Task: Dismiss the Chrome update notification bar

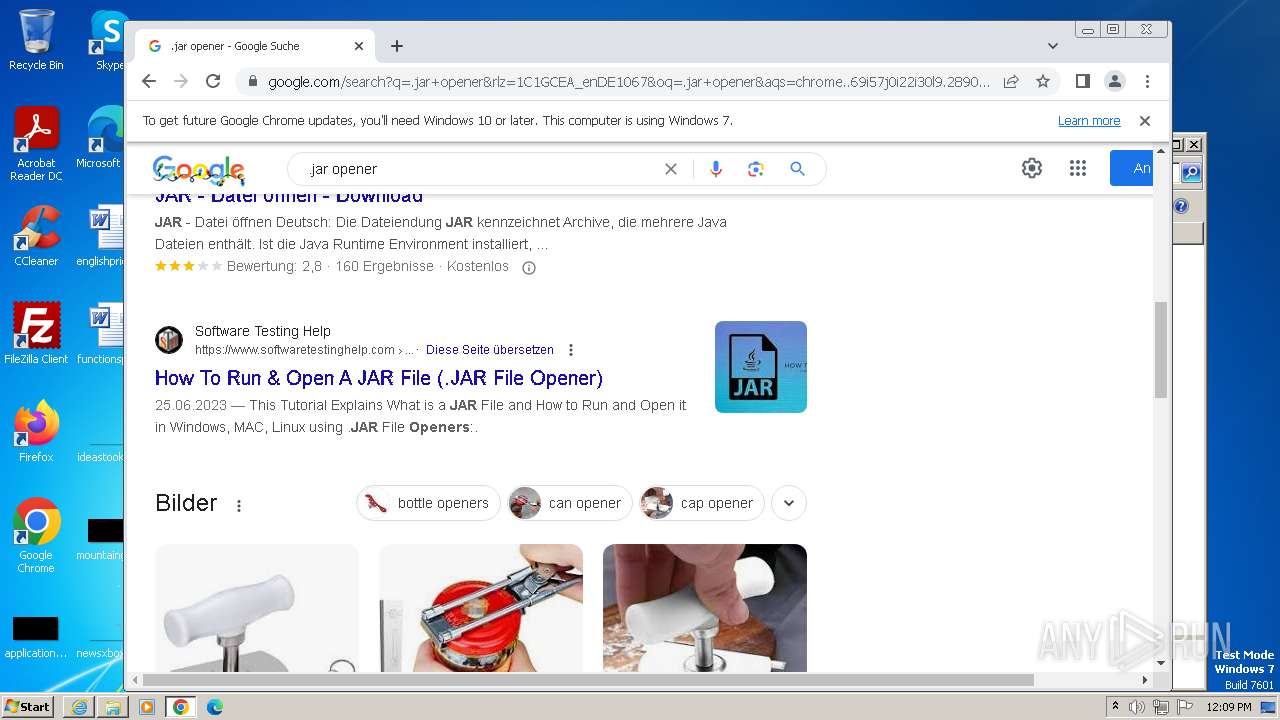Action: pyautogui.click(x=1145, y=121)
